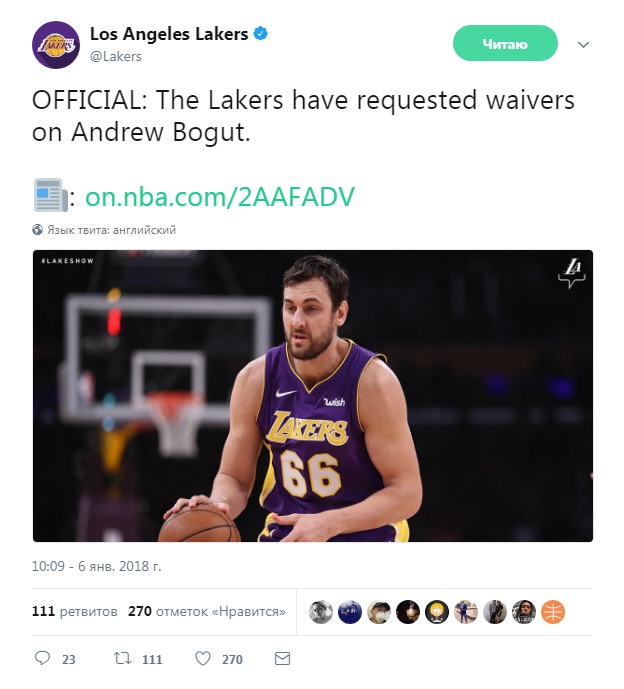
Task: Open the Andrew Bogut photo
Action: (x=313, y=395)
